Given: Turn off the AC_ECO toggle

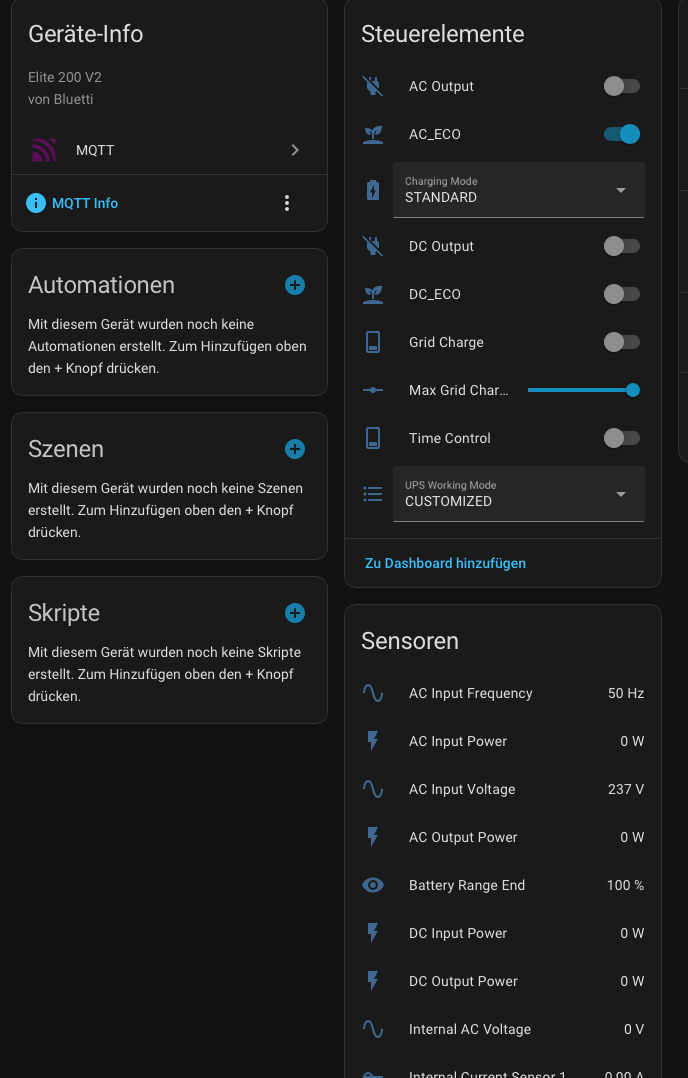Looking at the screenshot, I should point(621,134).
